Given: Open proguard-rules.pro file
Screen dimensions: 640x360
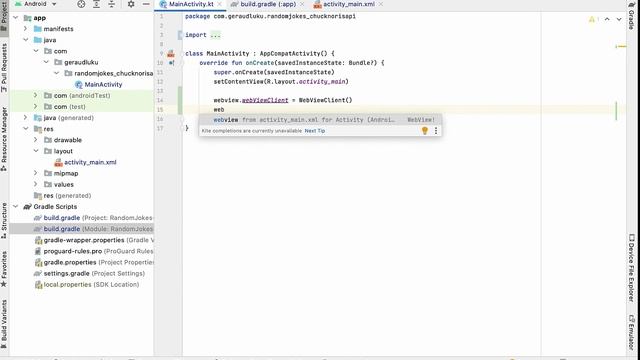Looking at the screenshot, I should tap(93, 251).
